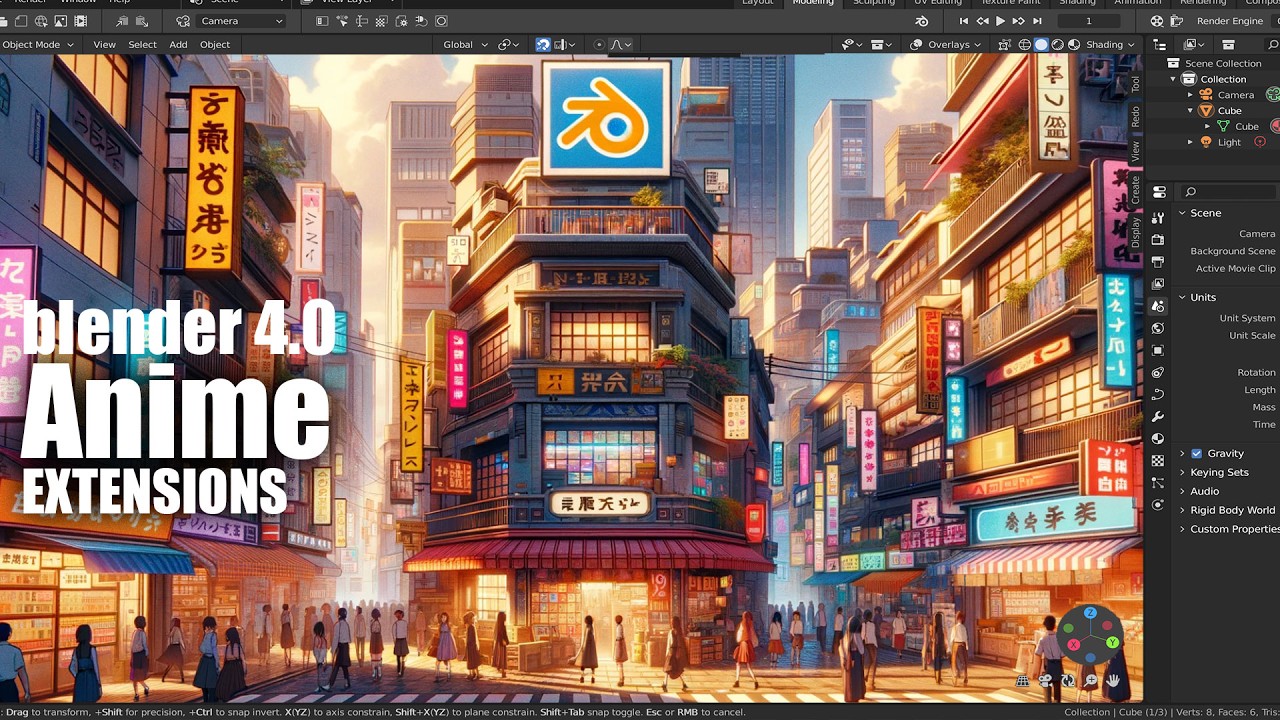Click the Z axis on navigation gizmo
The image size is (1280, 720).
[x=1090, y=613]
